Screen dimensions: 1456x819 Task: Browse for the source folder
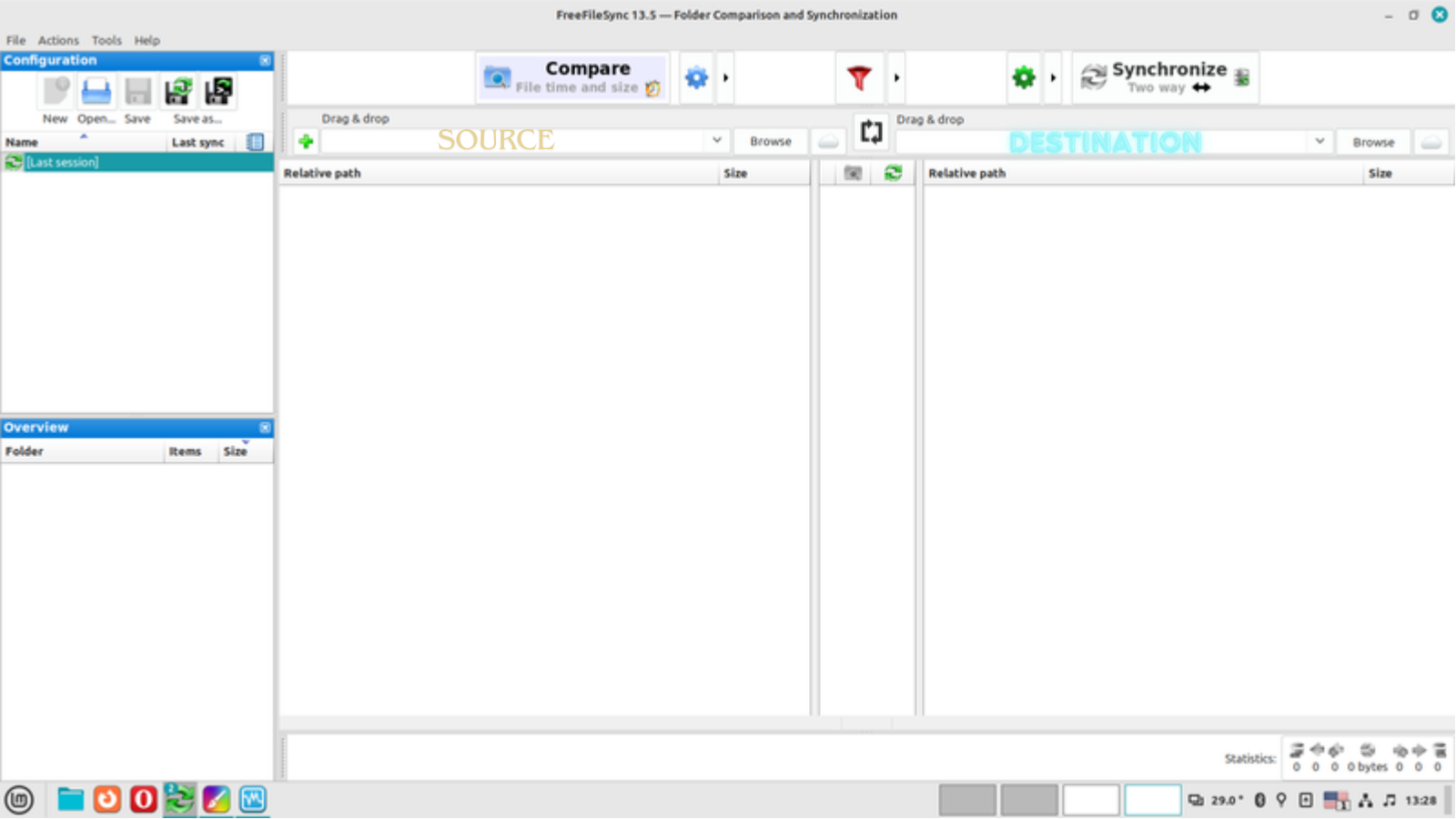click(x=771, y=142)
